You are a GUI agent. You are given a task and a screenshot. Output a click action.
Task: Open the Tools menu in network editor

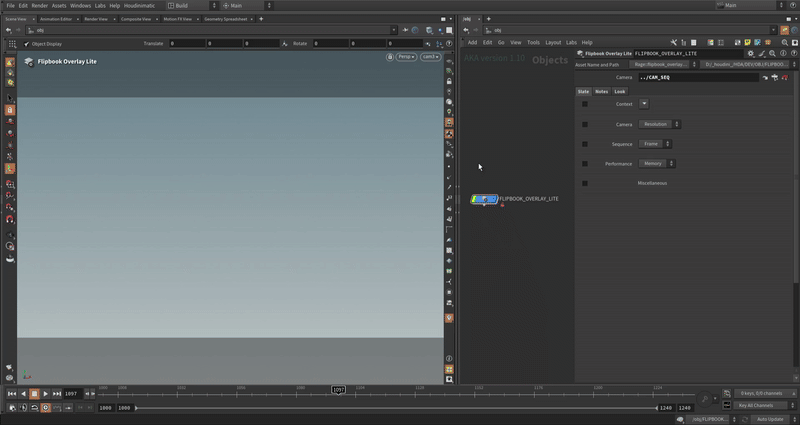tap(533, 42)
